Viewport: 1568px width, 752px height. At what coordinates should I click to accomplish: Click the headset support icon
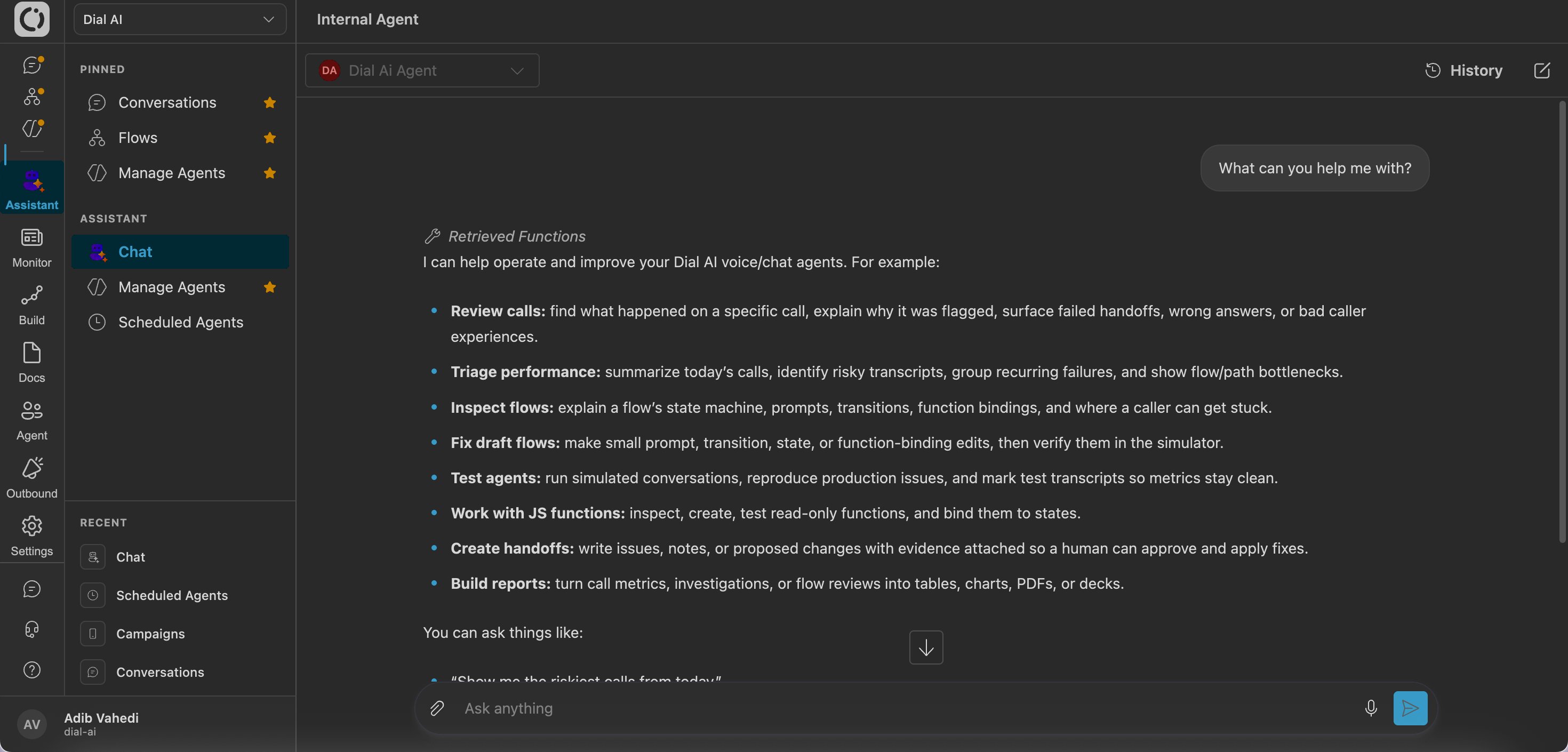[x=31, y=629]
